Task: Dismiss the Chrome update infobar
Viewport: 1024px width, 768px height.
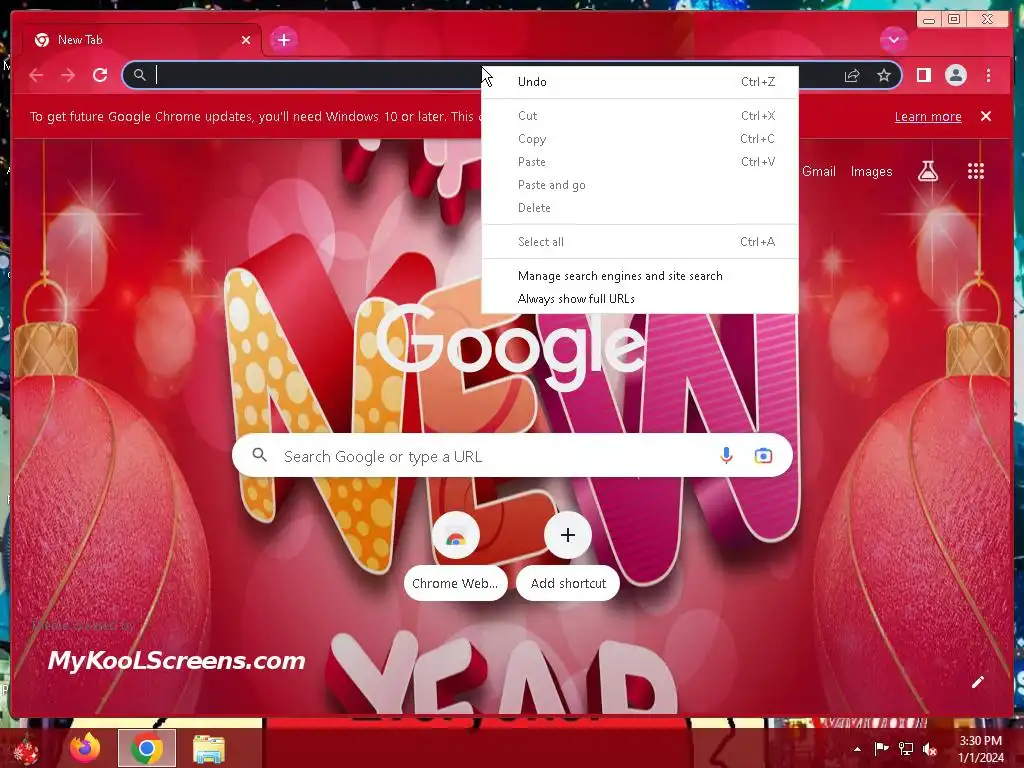Action: click(985, 116)
